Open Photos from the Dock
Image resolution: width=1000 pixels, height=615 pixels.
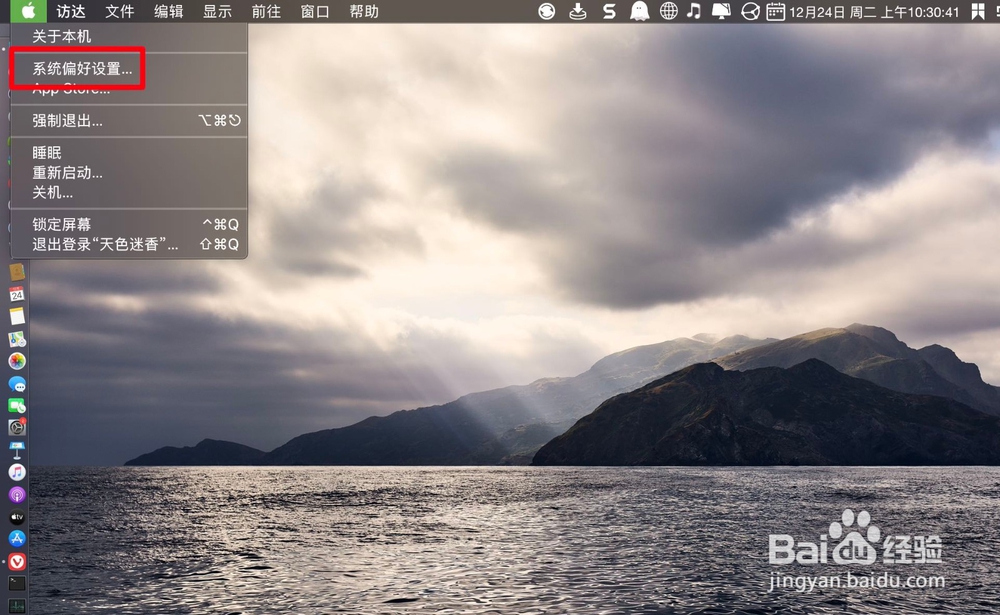coord(17,362)
